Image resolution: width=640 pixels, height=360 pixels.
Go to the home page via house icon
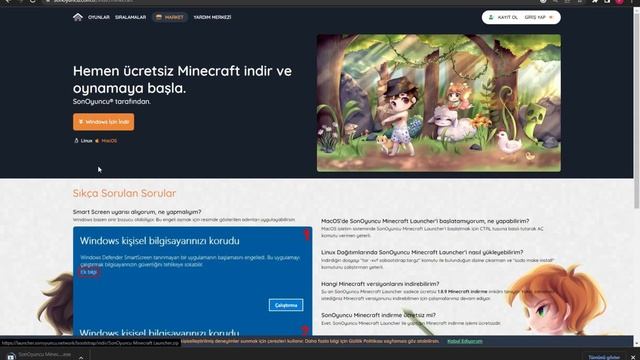[x=78, y=17]
